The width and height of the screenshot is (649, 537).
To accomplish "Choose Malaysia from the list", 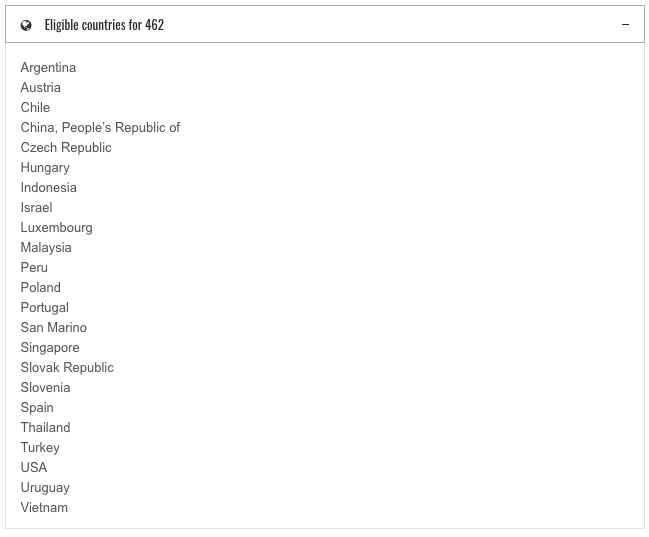I will click(x=46, y=248).
